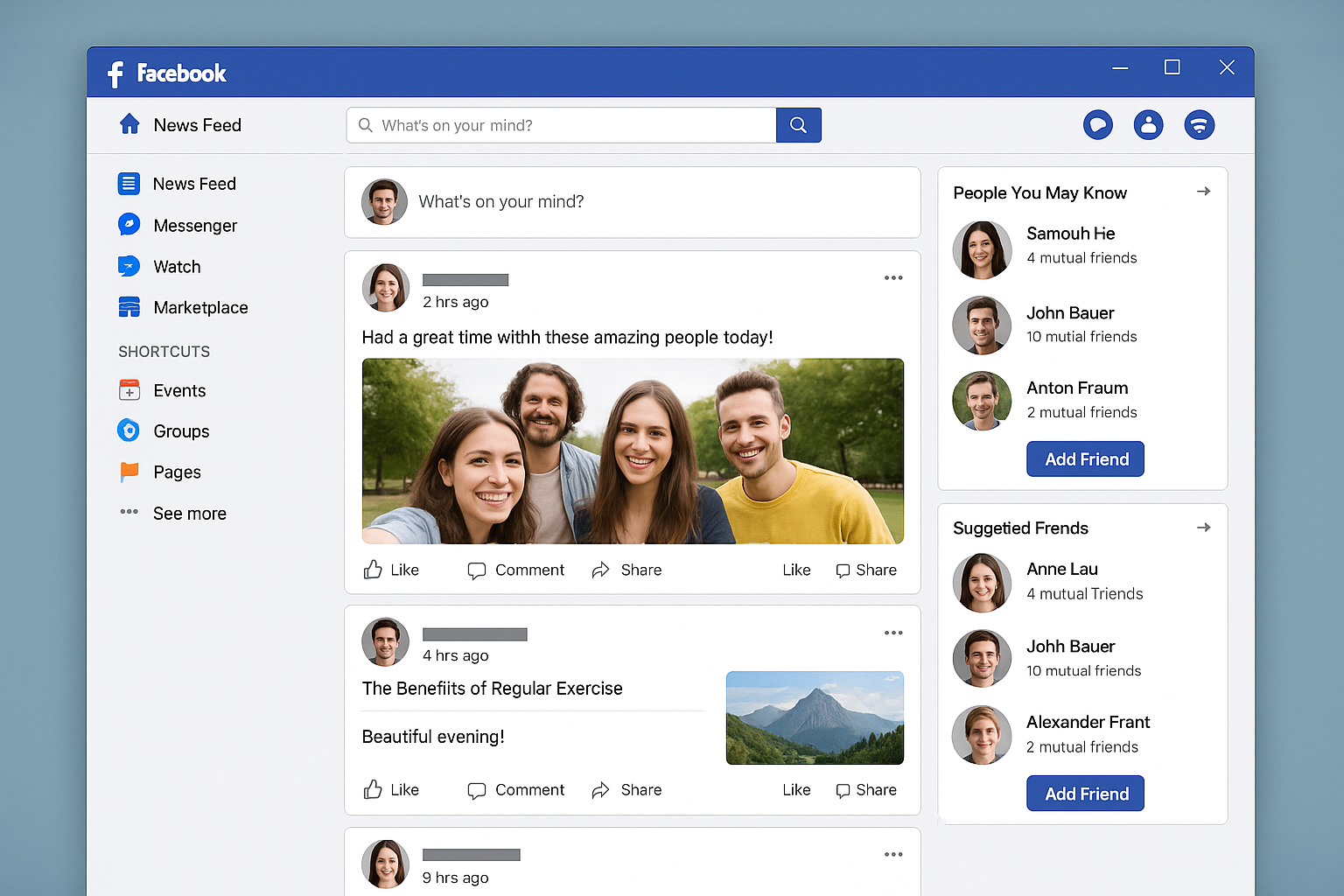Click the What's on your mind field
1344x896 pixels.
633,202
